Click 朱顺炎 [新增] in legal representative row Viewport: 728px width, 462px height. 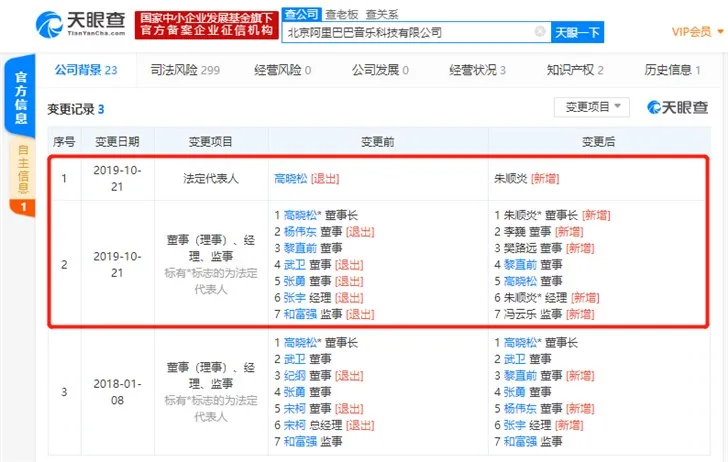click(526, 178)
